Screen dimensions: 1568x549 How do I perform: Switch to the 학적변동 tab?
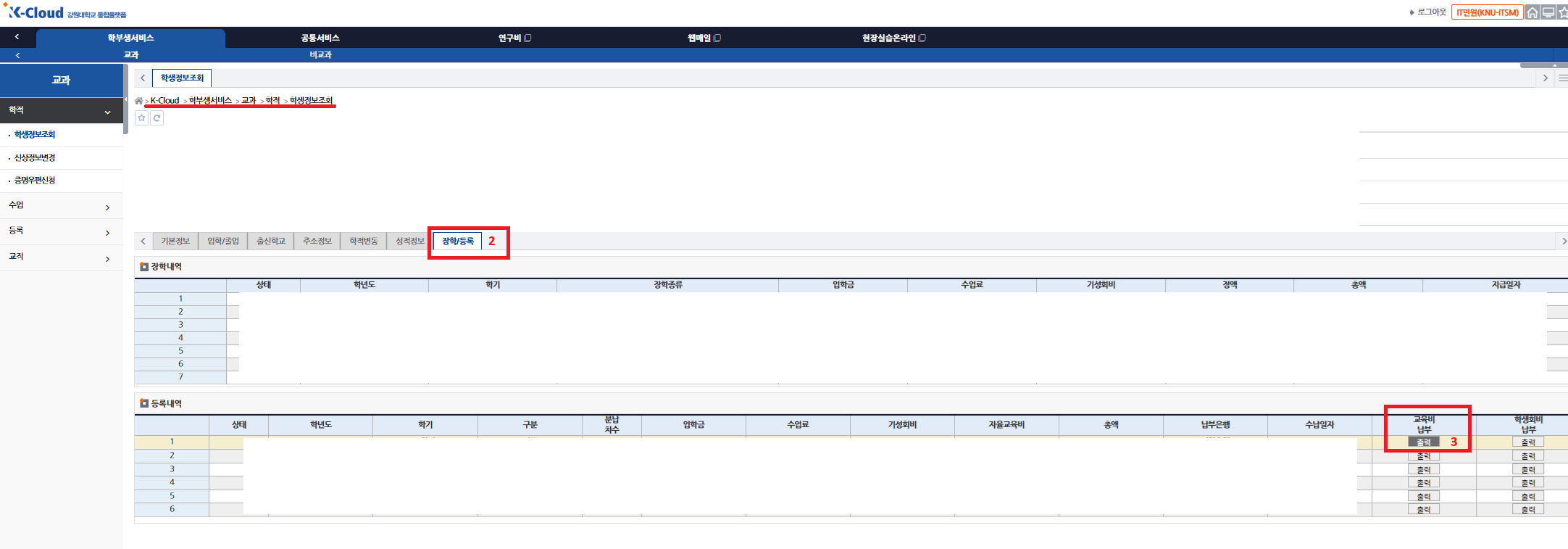(x=363, y=241)
